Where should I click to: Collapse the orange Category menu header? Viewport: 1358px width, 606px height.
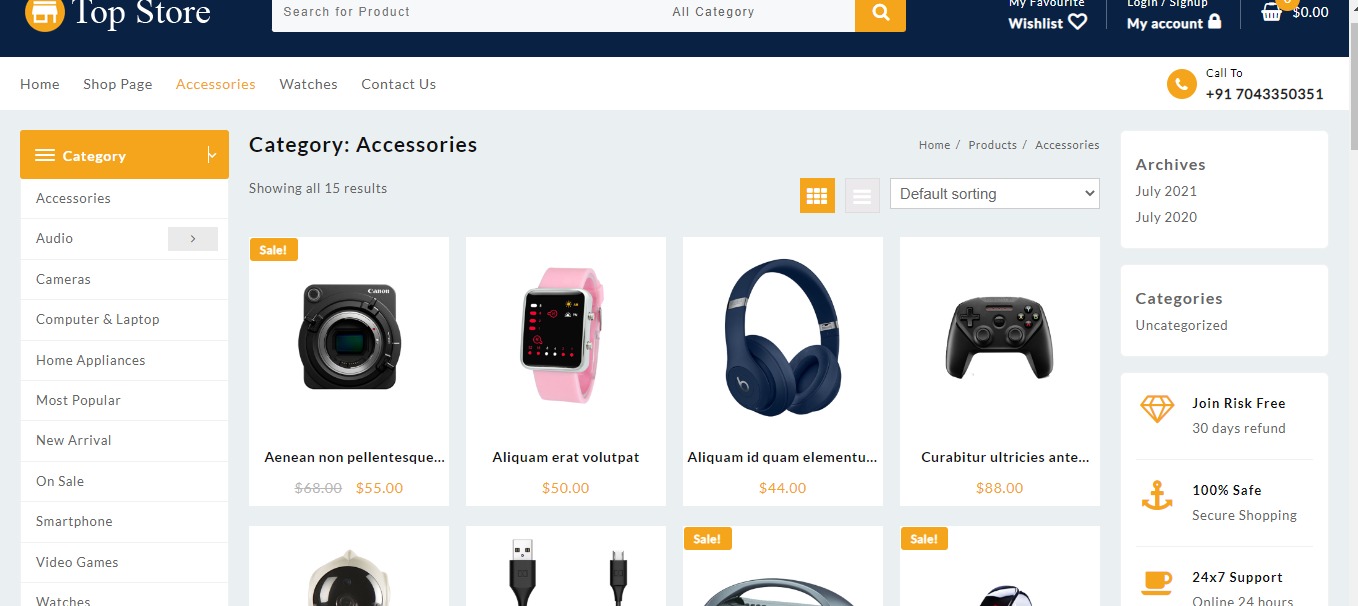124,155
